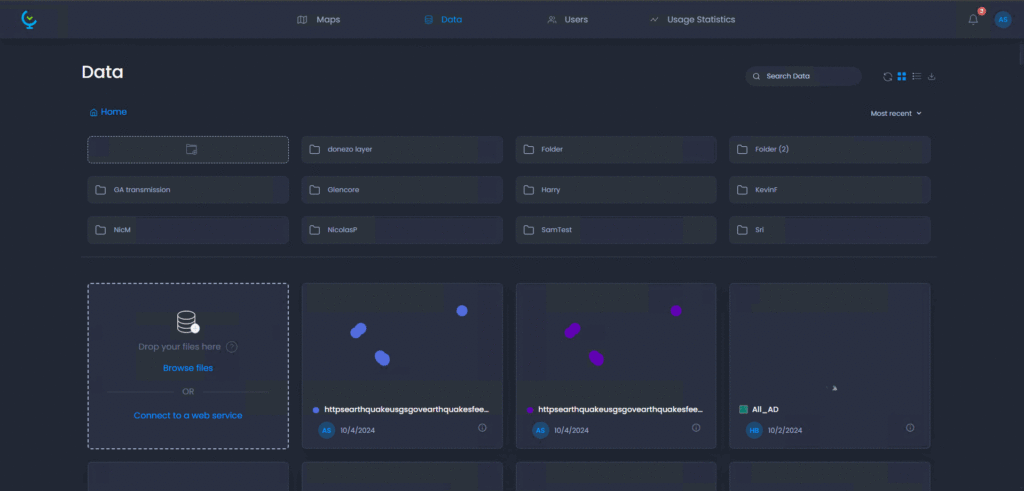The width and height of the screenshot is (1024, 491).
Task: Open the Maps tab
Action: [319, 20]
